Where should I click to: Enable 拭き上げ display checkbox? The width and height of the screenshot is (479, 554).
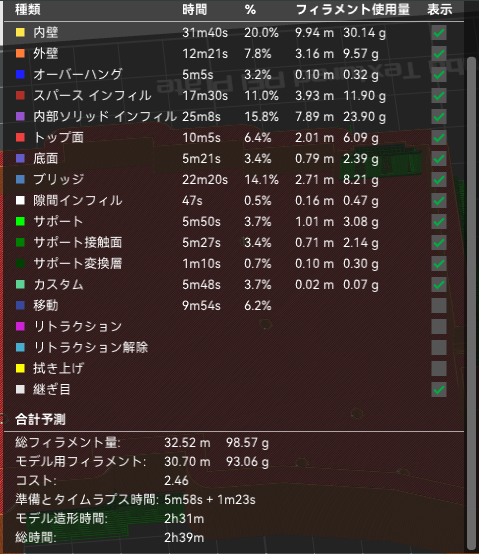point(439,369)
